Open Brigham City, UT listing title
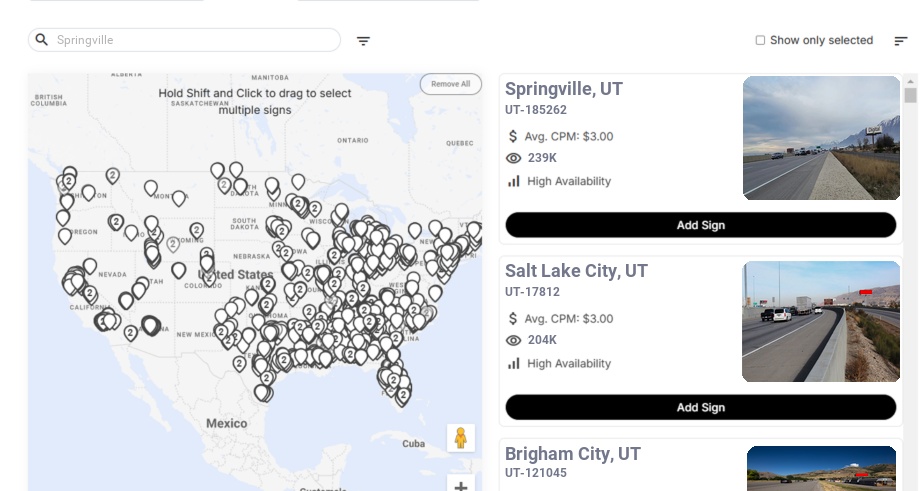Viewport: 920px width, 491px height. coord(572,454)
